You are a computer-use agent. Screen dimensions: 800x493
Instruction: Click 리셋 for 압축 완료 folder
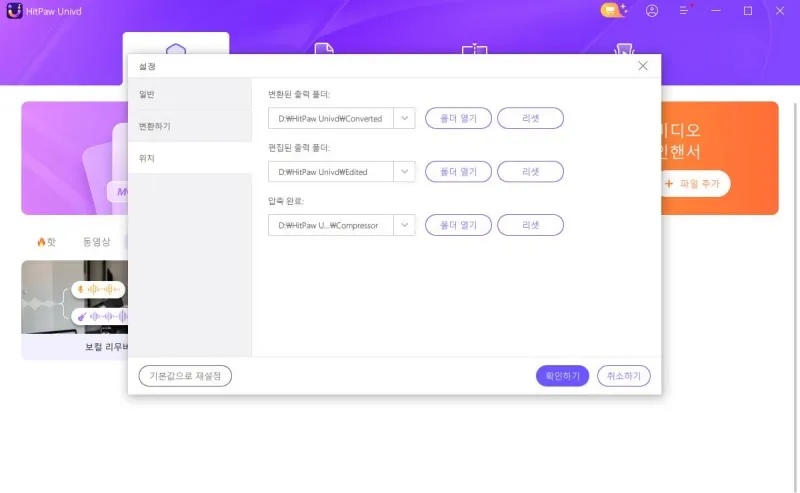[x=530, y=225]
